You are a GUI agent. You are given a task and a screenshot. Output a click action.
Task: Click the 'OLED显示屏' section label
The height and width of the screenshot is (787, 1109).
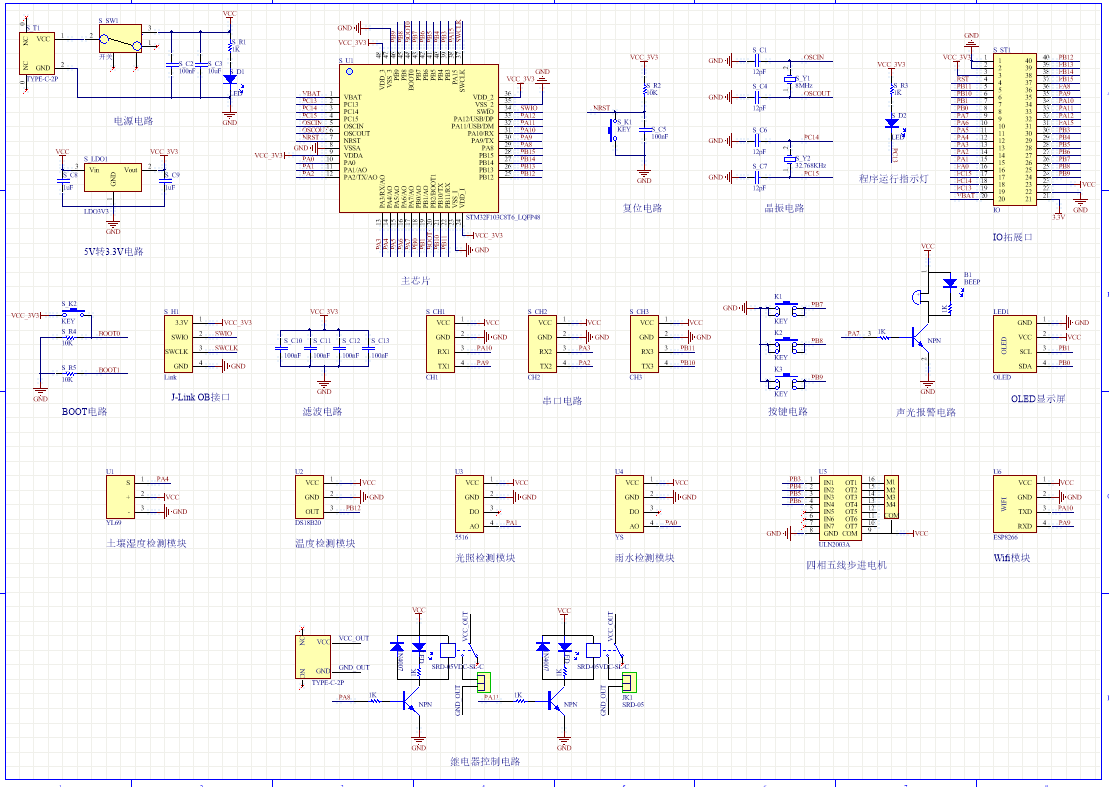[1038, 399]
